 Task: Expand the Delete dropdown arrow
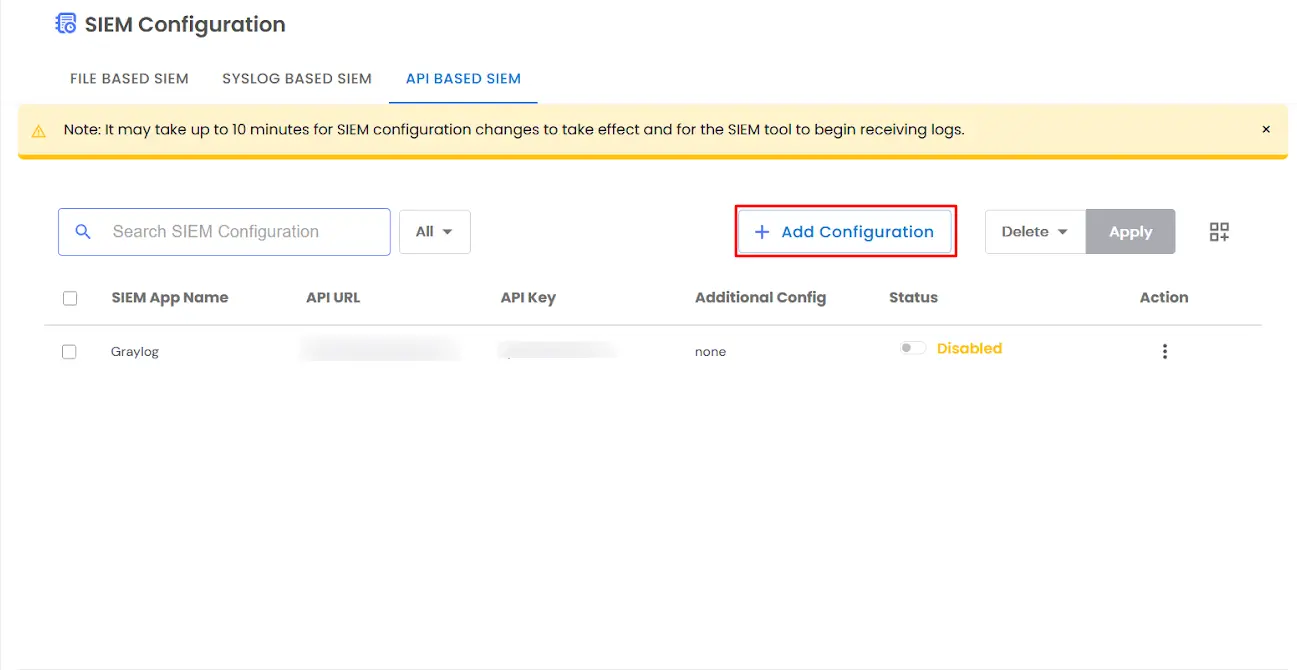1062,231
